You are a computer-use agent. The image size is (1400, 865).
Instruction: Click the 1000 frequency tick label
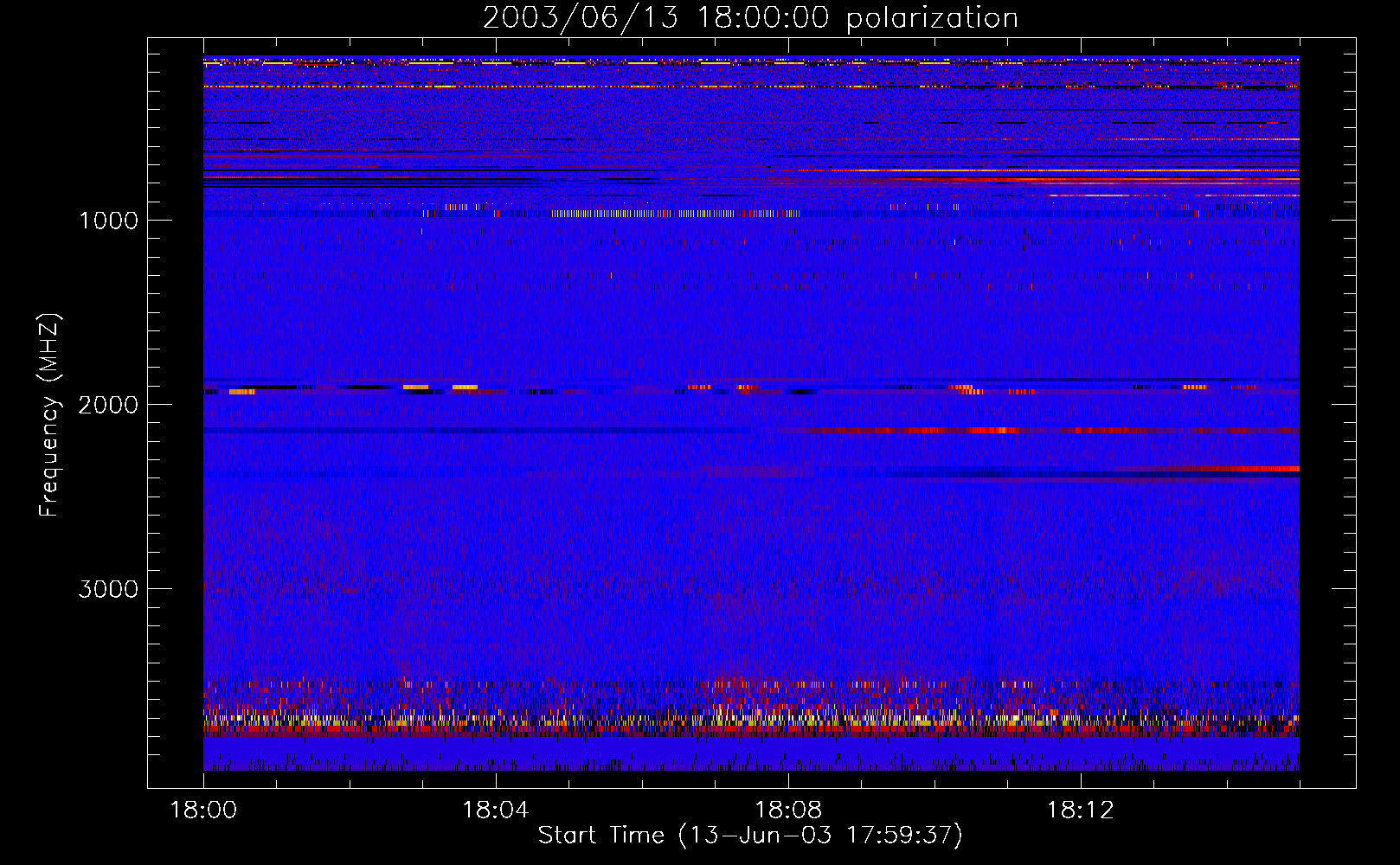[108, 220]
